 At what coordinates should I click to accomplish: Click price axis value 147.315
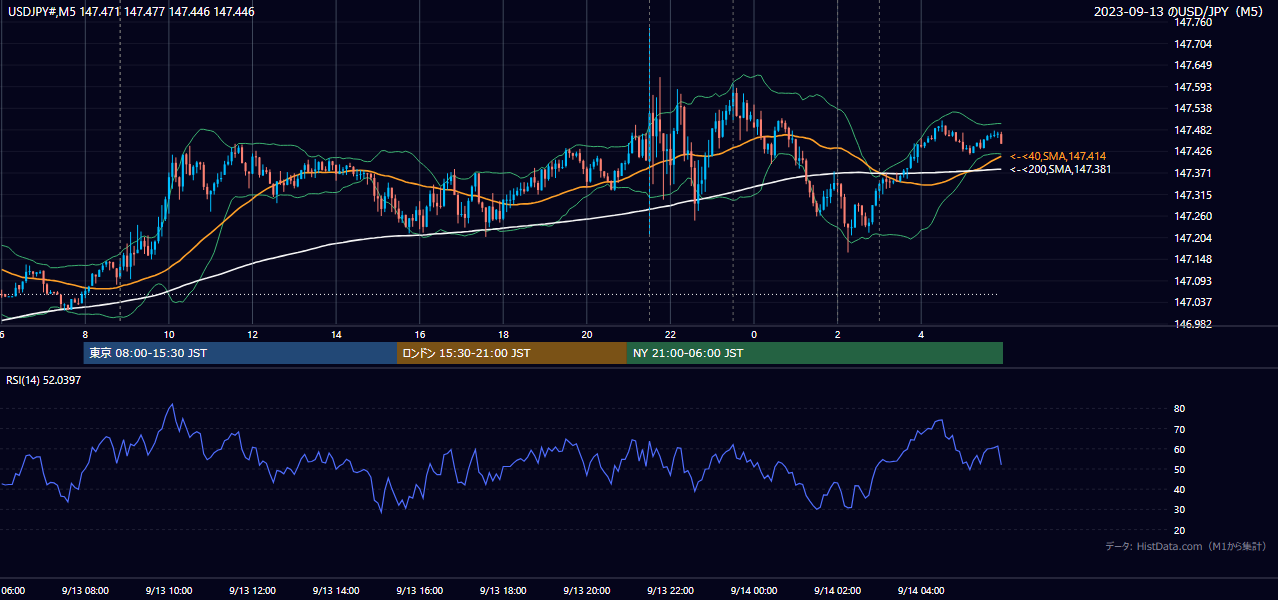tap(1193, 195)
